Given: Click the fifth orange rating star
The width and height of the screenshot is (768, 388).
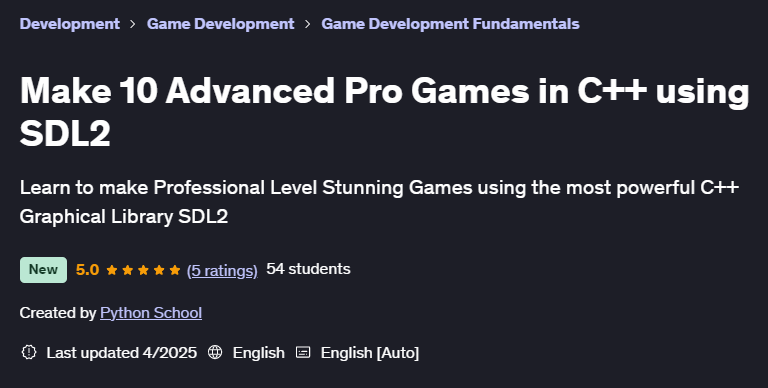Looking at the screenshot, I should (175, 270).
